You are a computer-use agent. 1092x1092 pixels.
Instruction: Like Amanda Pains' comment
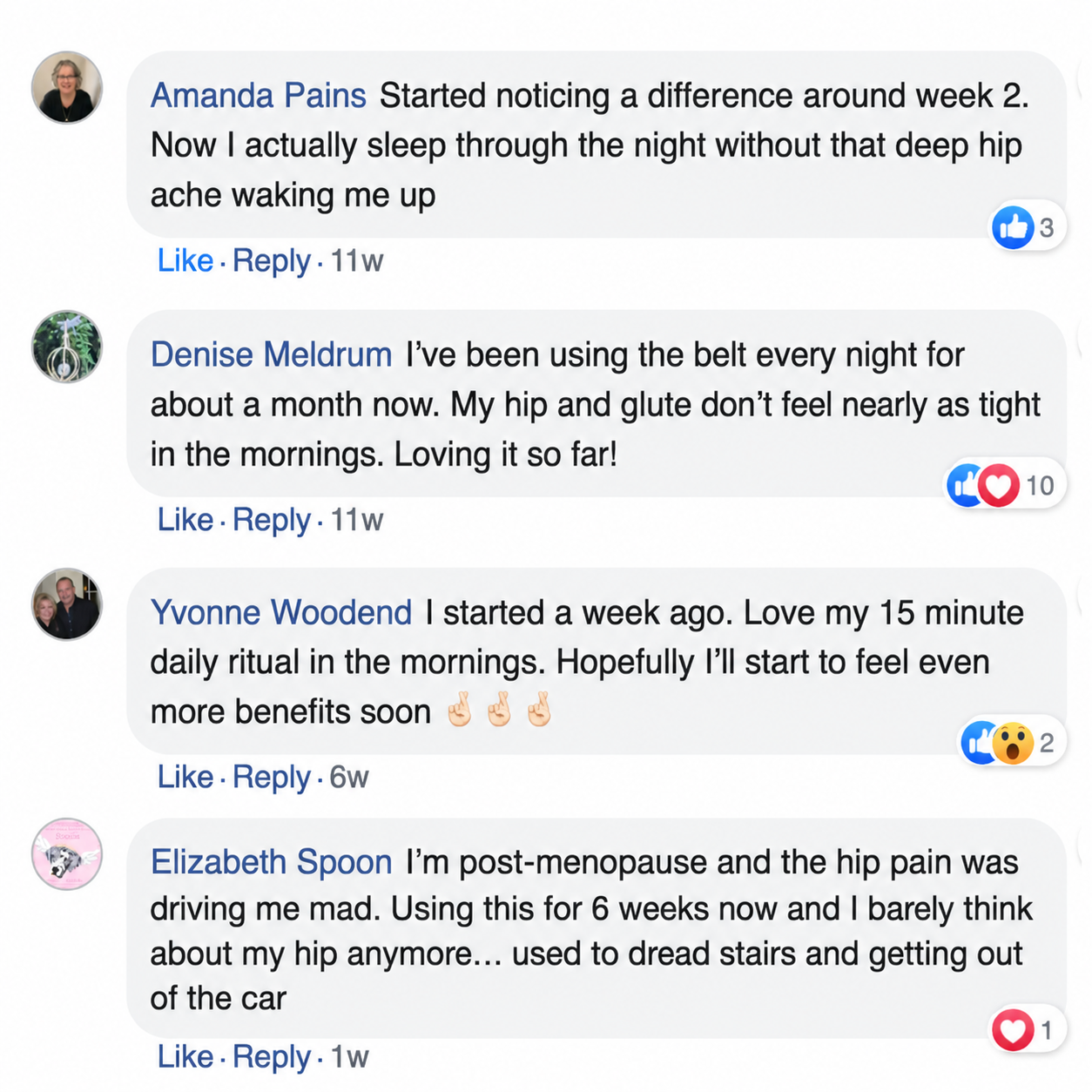click(185, 260)
